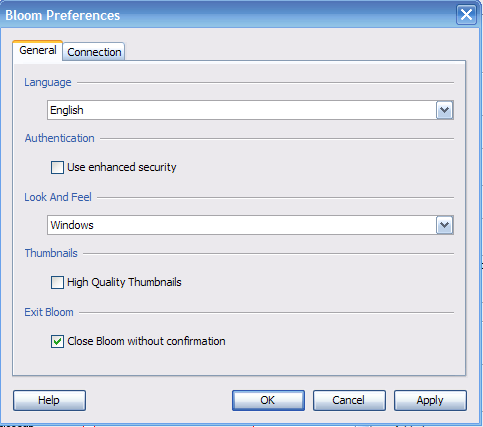483x427 pixels.
Task: Select the General tab
Action: pyautogui.click(x=38, y=50)
